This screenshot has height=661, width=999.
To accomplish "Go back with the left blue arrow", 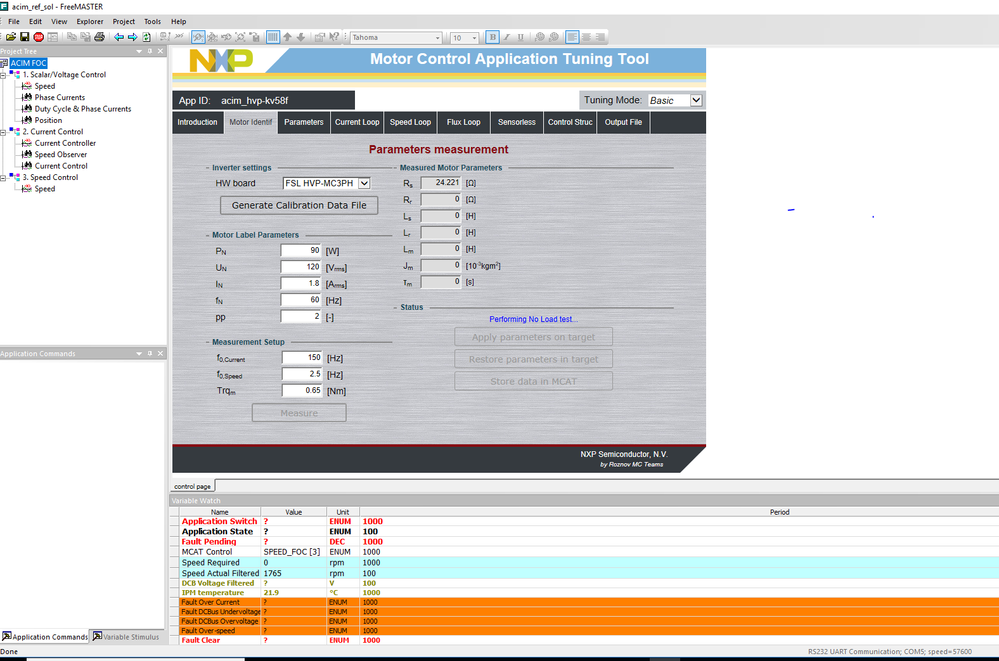I will coord(119,37).
